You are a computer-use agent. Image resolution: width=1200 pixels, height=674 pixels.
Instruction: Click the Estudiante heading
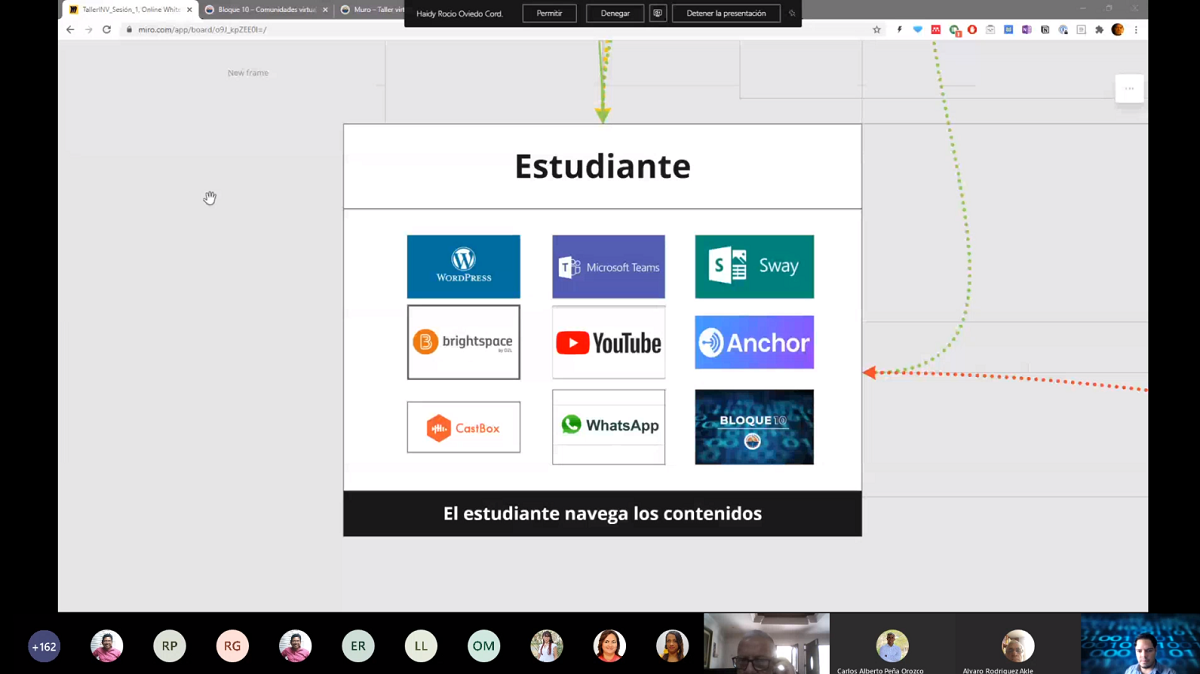click(x=602, y=166)
